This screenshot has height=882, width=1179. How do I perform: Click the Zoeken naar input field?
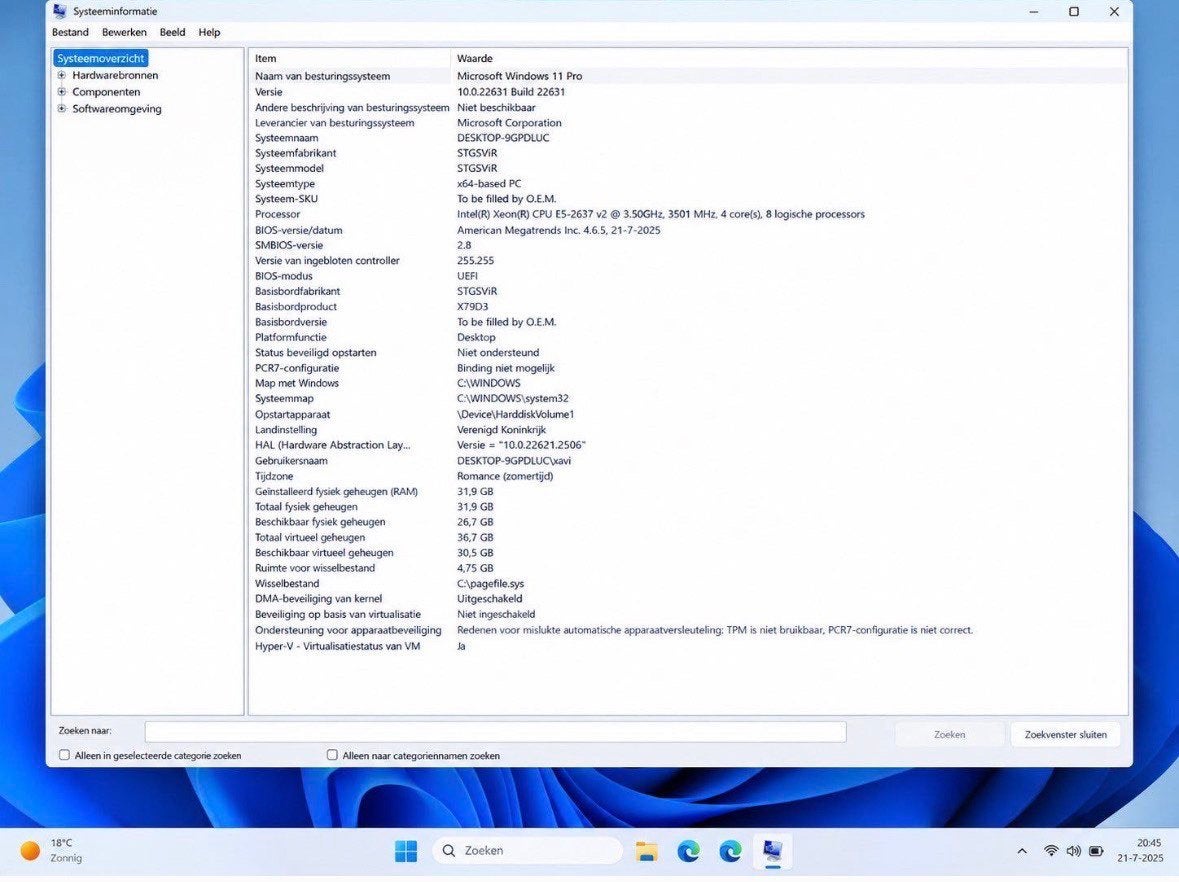[x=496, y=732]
